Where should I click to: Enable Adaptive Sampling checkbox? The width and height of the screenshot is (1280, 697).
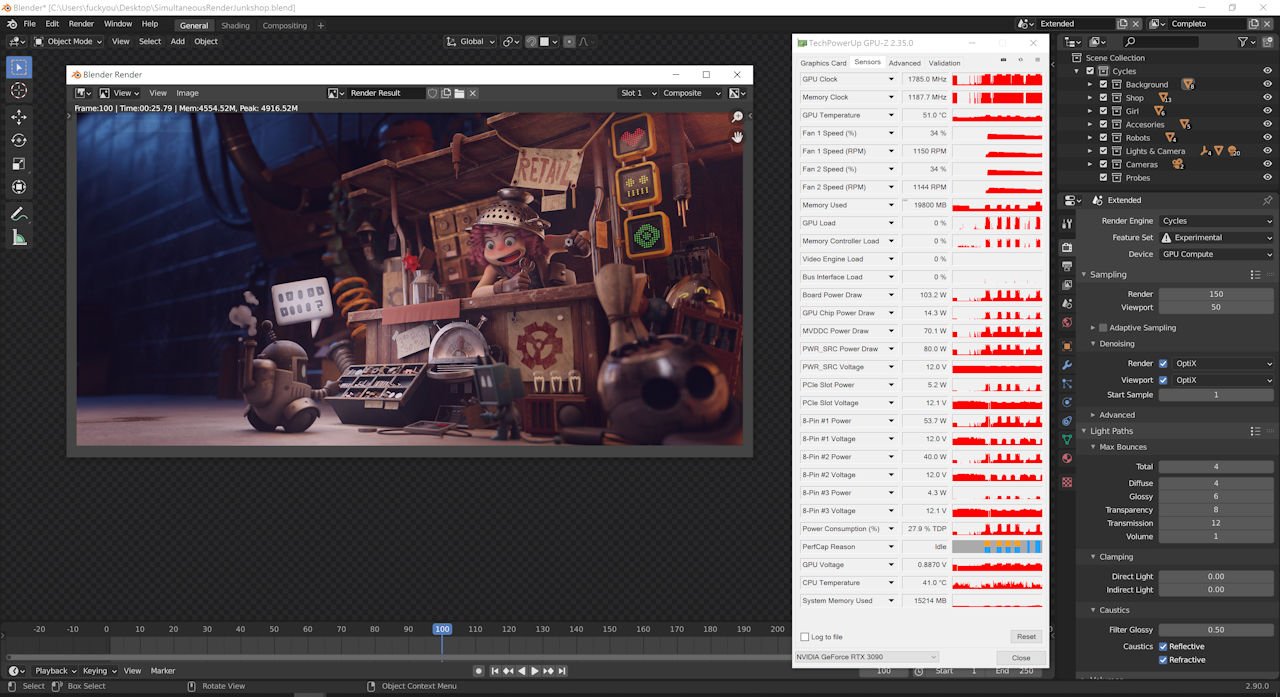coord(1103,328)
